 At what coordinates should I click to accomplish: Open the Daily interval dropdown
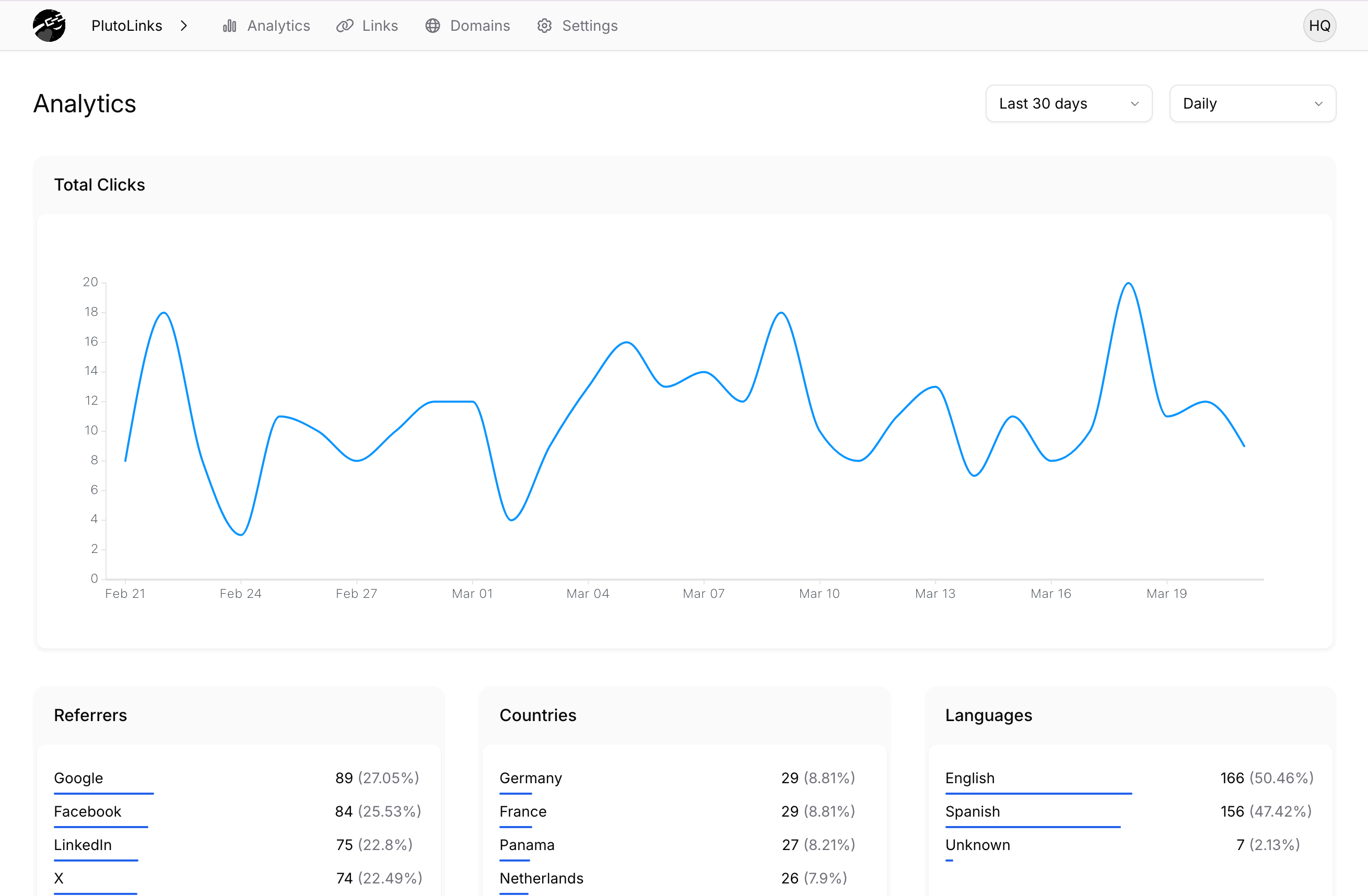[x=1253, y=103]
